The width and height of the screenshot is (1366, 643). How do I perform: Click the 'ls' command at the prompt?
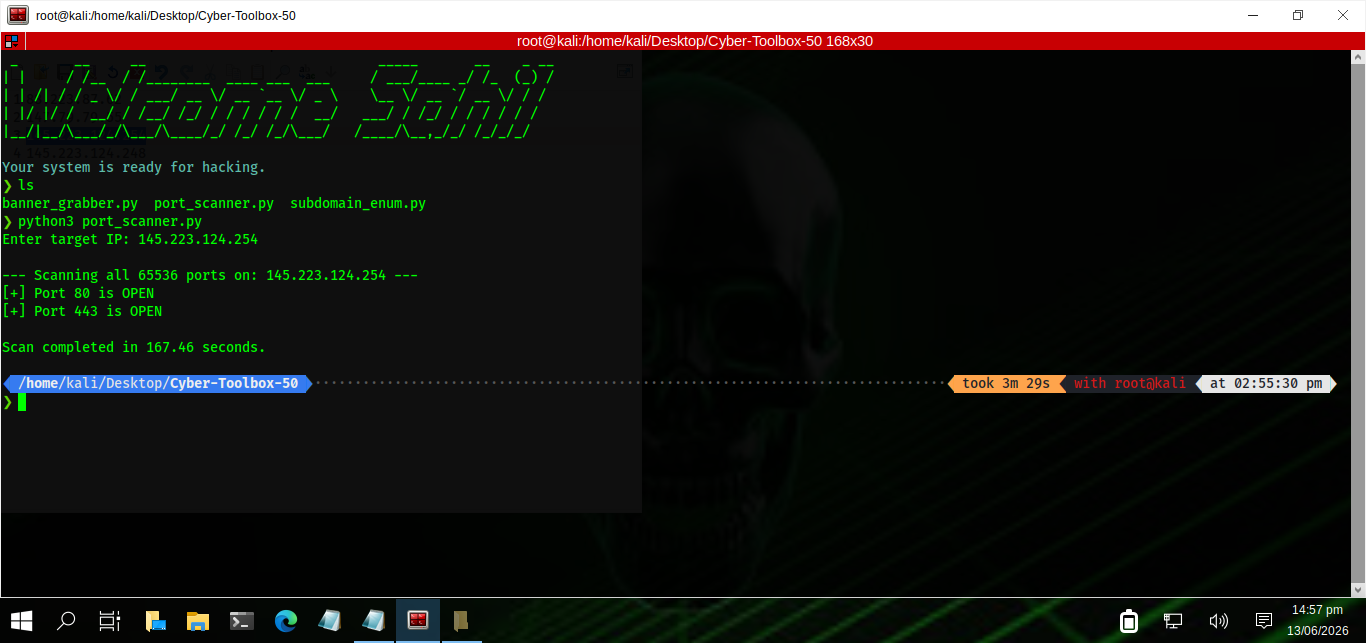coord(26,185)
